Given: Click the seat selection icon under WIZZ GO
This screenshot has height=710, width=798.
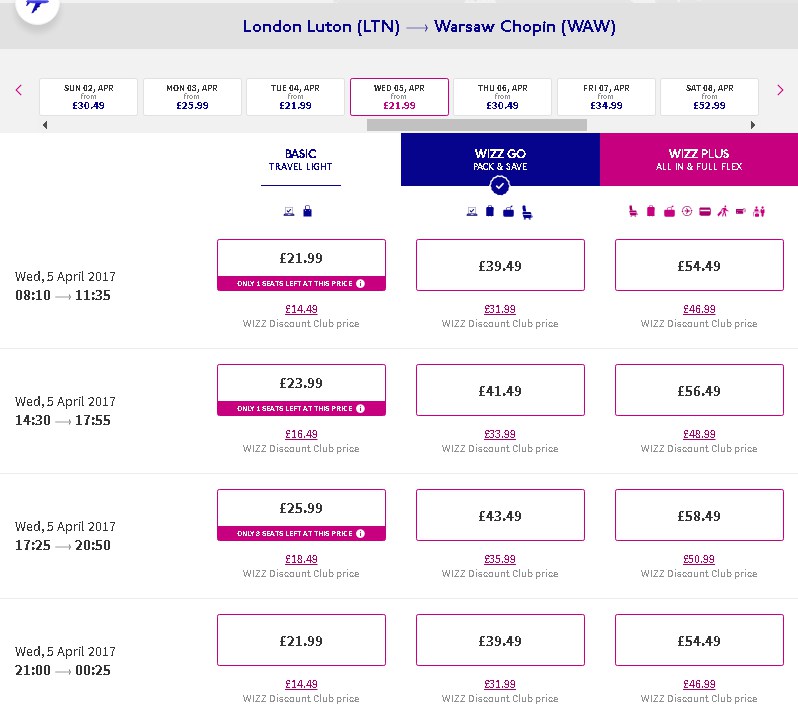Looking at the screenshot, I should point(527,213).
